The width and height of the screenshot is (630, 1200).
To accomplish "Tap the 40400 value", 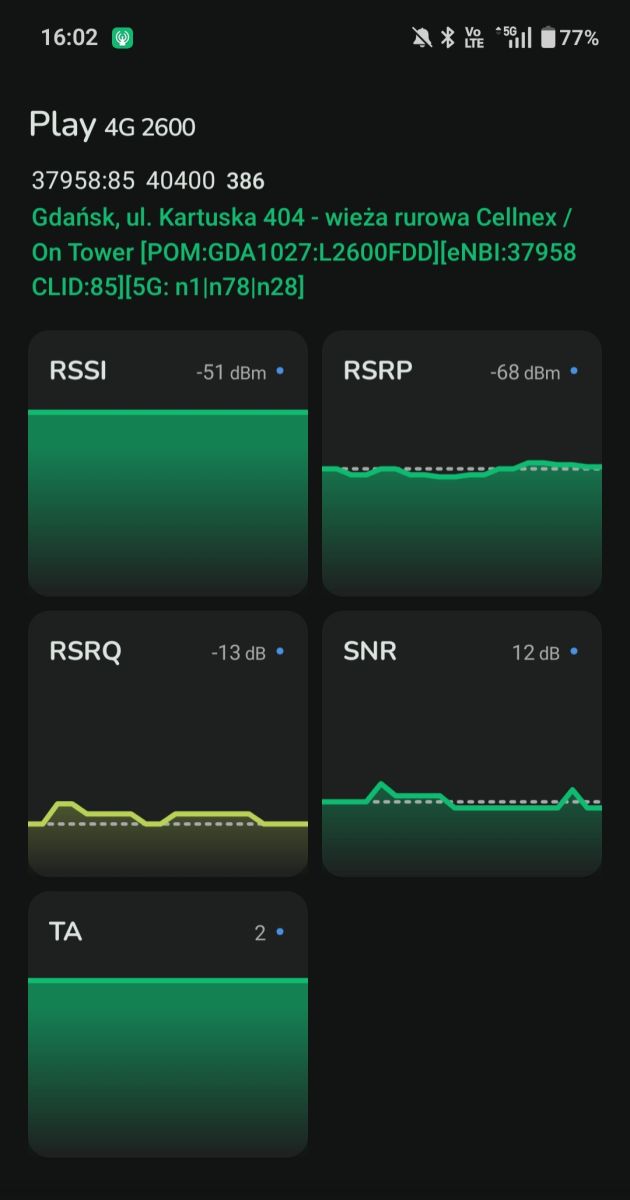I will tap(181, 181).
